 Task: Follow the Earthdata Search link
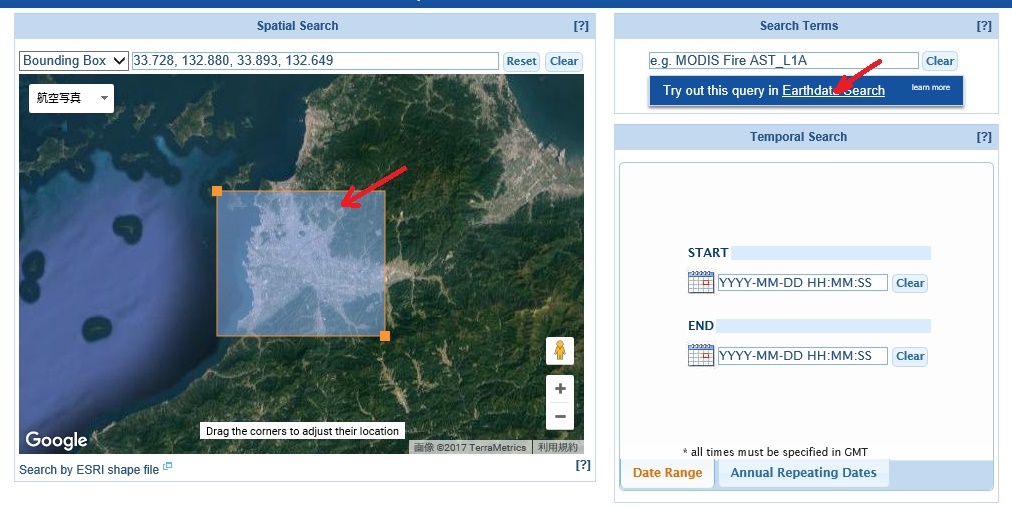click(x=833, y=91)
